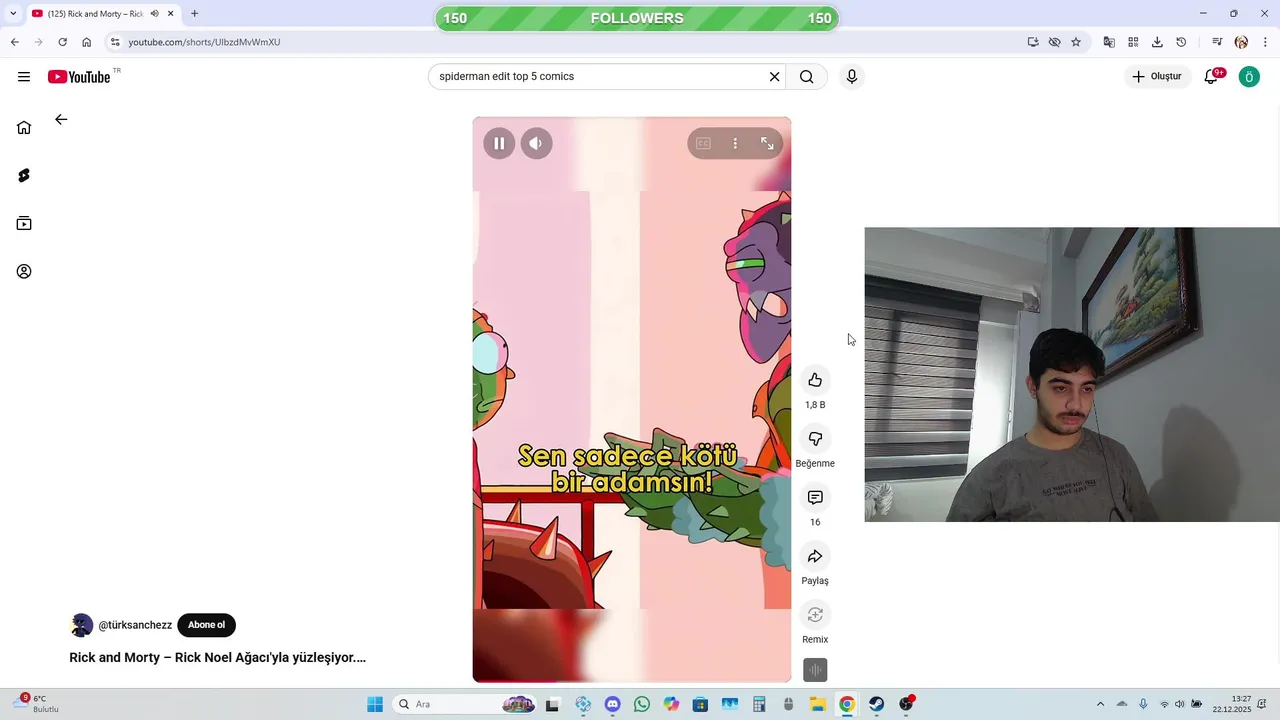This screenshot has height=720, width=1280.
Task: Open the history clock icon in toolbar
Action: 1181,42
